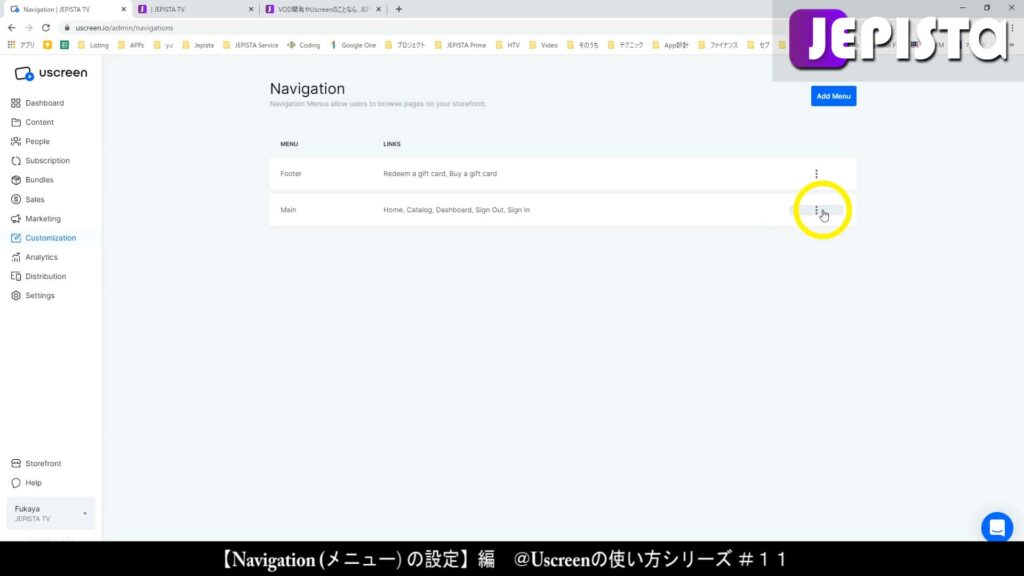Open the kebab menu for the Footer row

pos(816,173)
